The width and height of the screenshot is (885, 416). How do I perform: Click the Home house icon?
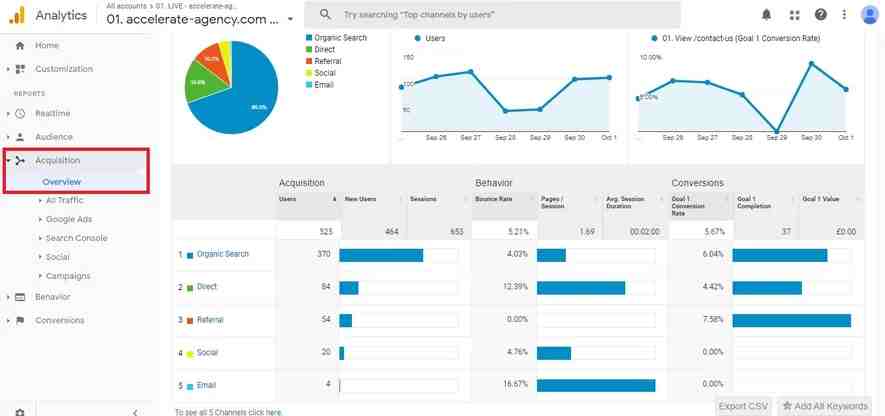coord(20,46)
